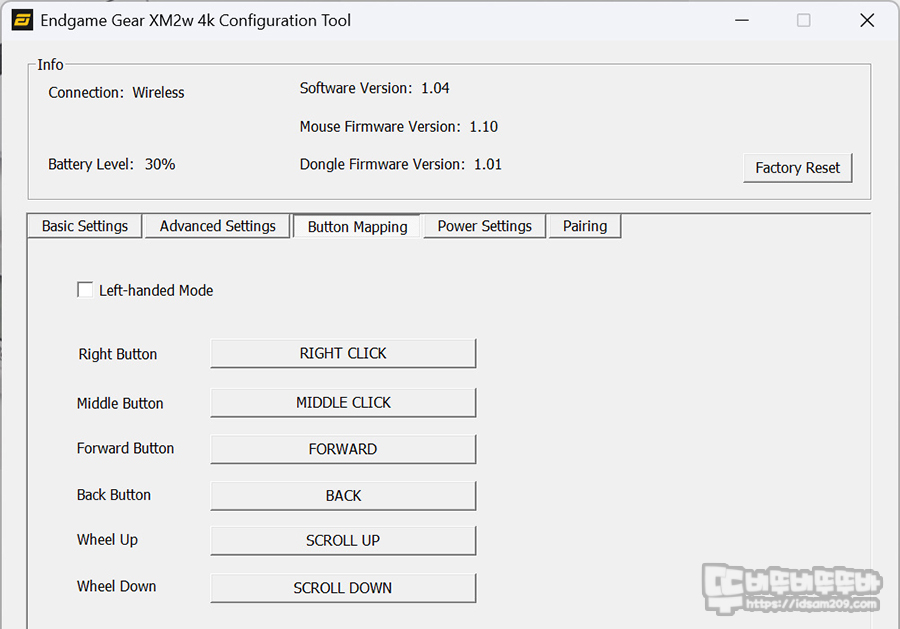Click the Left-handed Mode label text
Image resolution: width=900 pixels, height=629 pixels.
(x=156, y=290)
